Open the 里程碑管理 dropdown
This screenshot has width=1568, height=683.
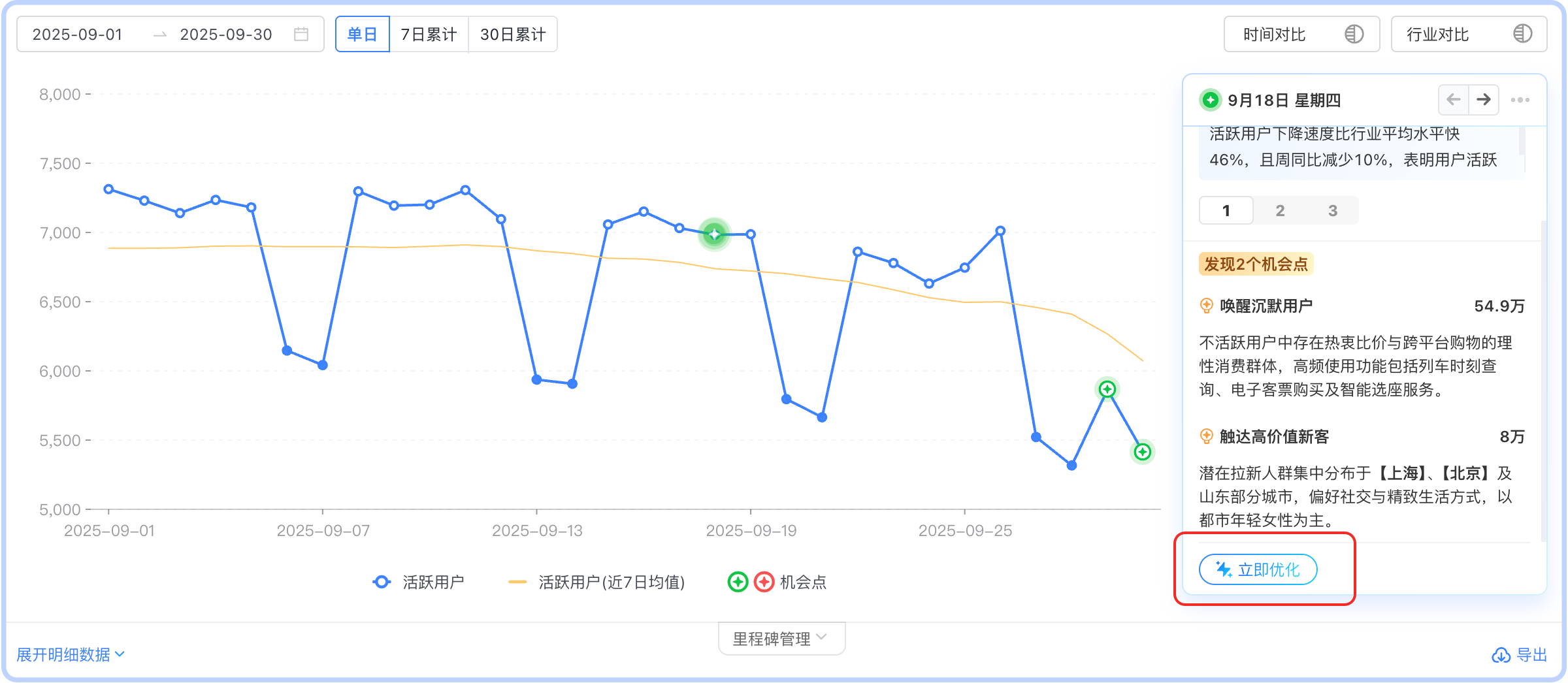pyautogui.click(x=781, y=638)
